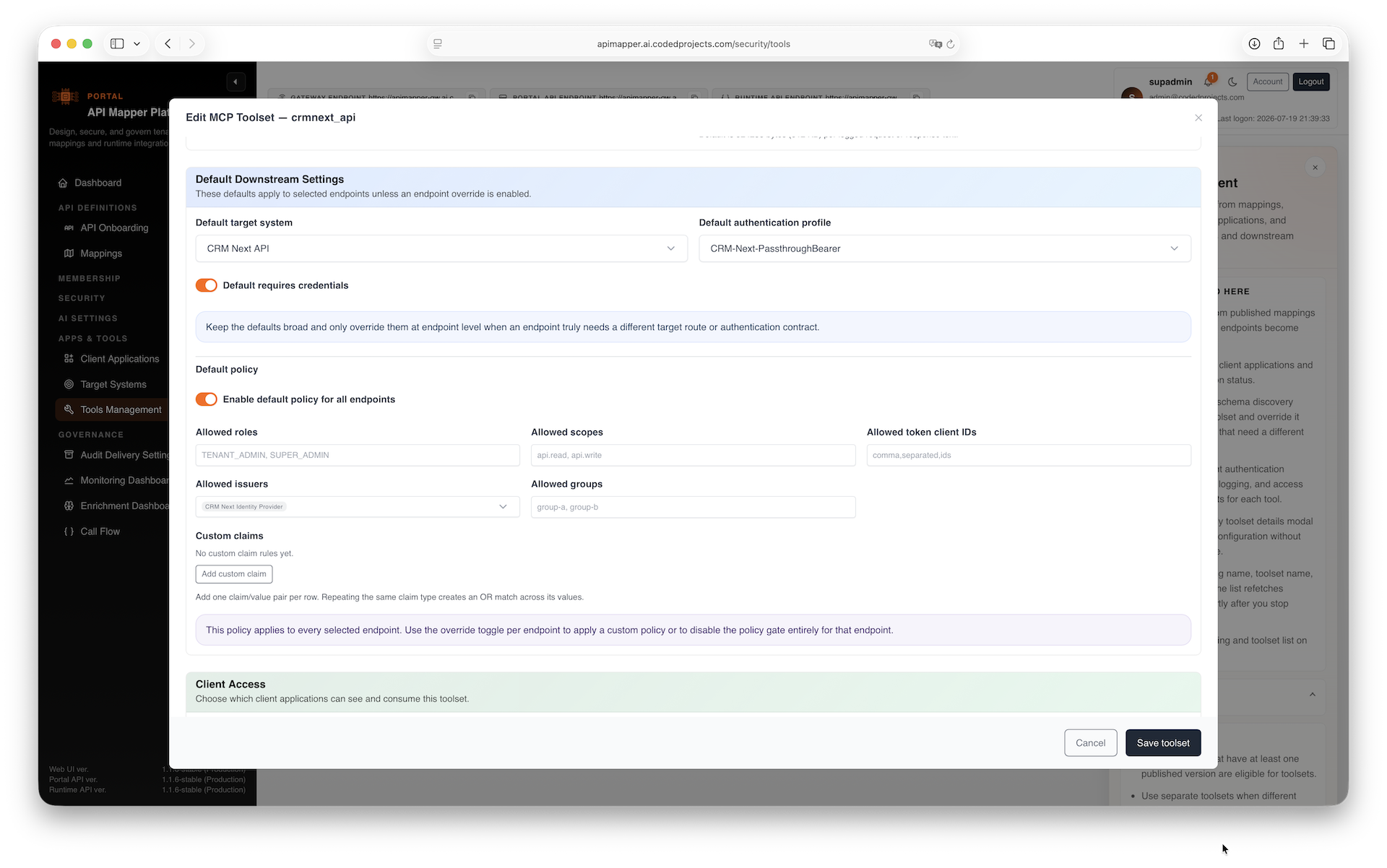Click the Mappings map icon
This screenshot has width=1387, height=868.
point(69,253)
